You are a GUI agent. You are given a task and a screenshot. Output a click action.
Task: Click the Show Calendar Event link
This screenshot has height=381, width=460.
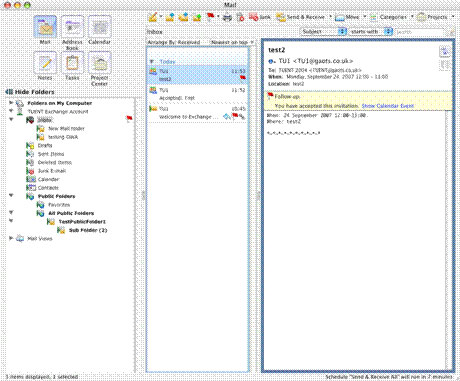click(388, 106)
